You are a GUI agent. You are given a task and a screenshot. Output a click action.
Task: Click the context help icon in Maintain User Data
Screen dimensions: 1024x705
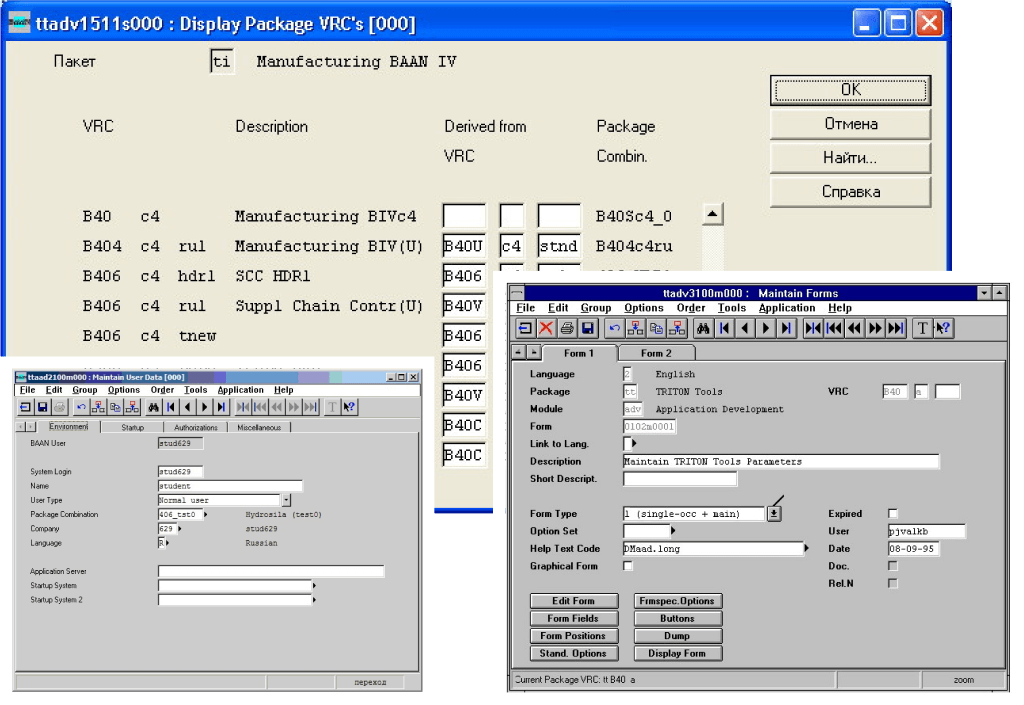349,407
